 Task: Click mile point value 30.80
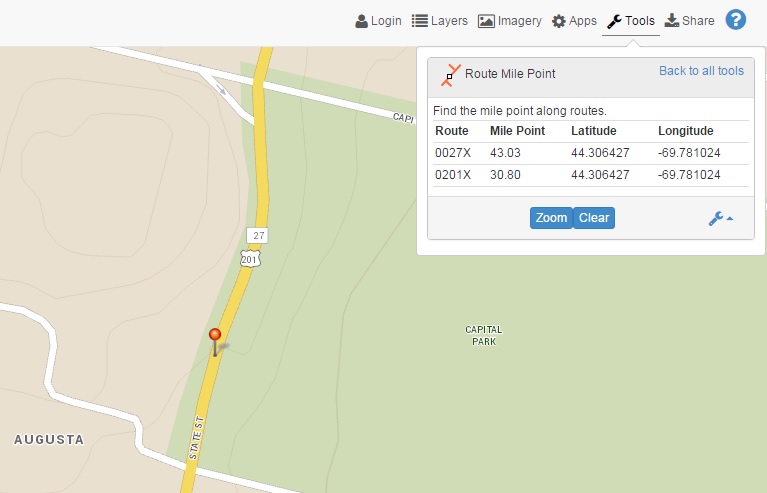coord(505,175)
